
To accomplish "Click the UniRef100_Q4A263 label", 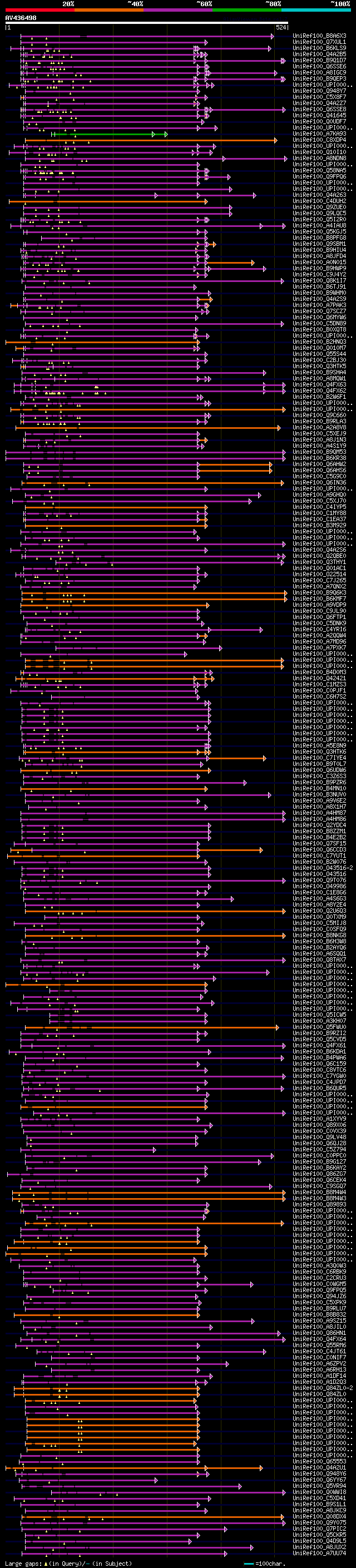I will (x=319, y=195).
